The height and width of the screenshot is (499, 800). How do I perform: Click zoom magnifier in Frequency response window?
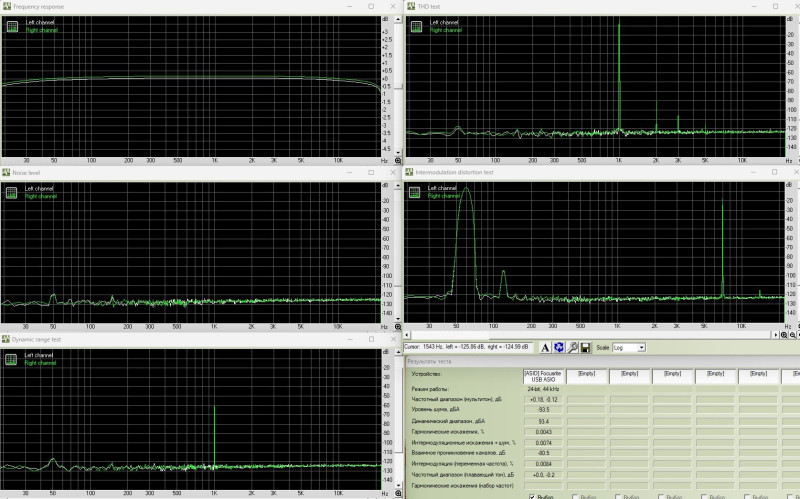point(398,161)
